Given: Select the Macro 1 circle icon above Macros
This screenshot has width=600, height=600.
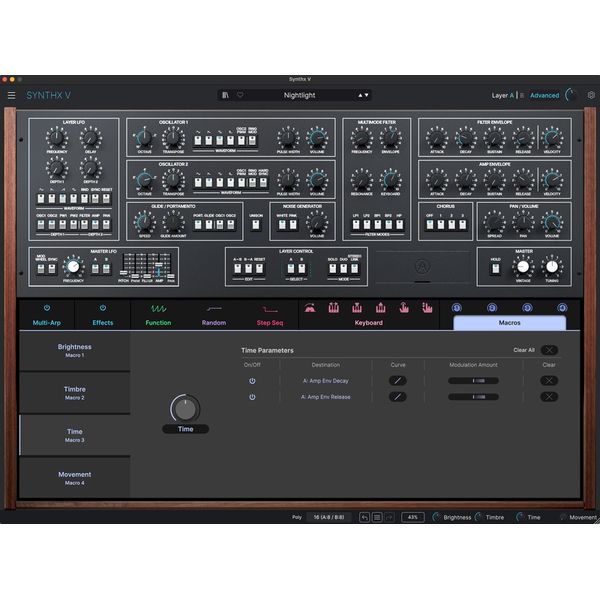Looking at the screenshot, I should coord(457,308).
